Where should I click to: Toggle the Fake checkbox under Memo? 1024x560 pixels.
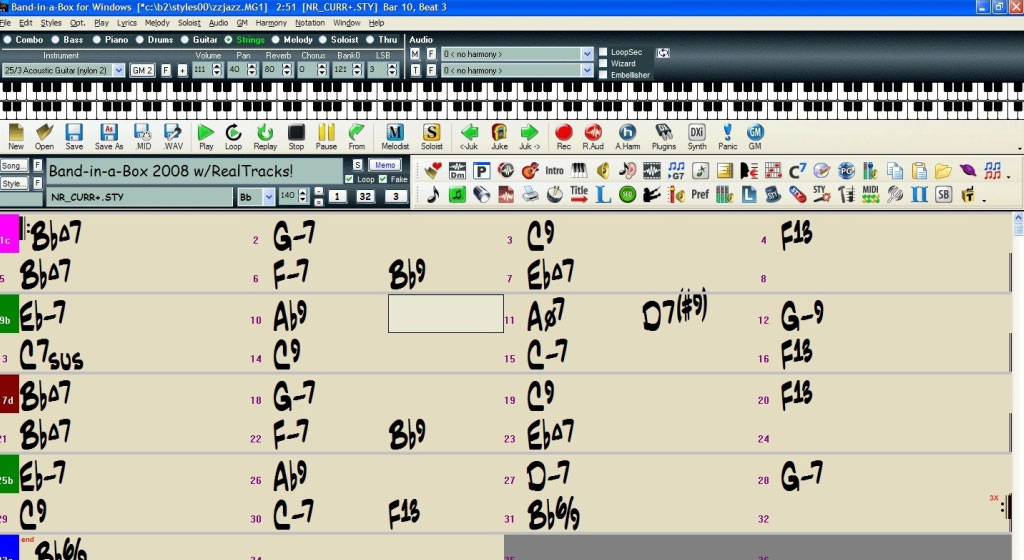(x=383, y=179)
